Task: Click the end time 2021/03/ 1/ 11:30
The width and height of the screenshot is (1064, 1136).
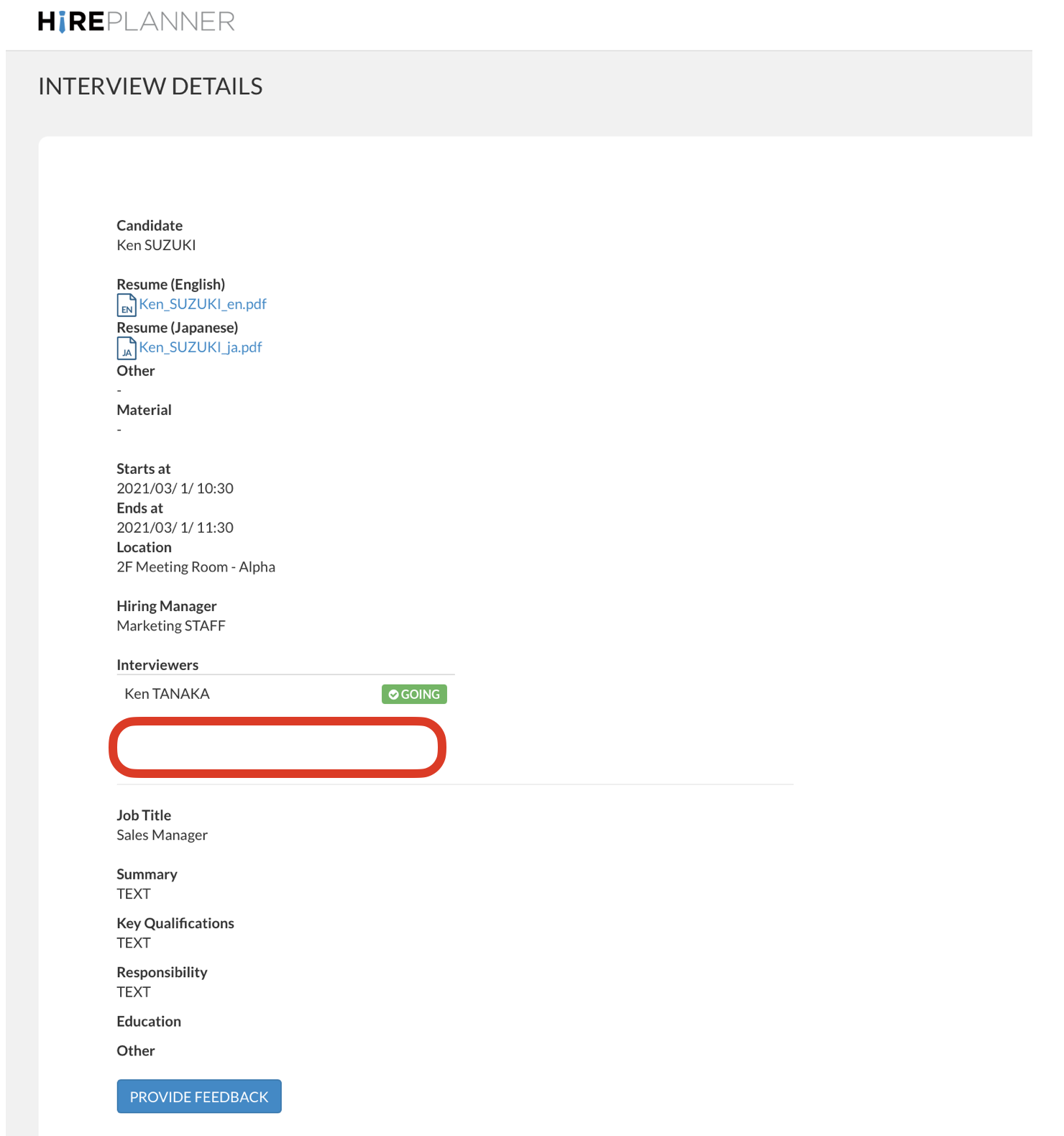Action: click(x=175, y=528)
